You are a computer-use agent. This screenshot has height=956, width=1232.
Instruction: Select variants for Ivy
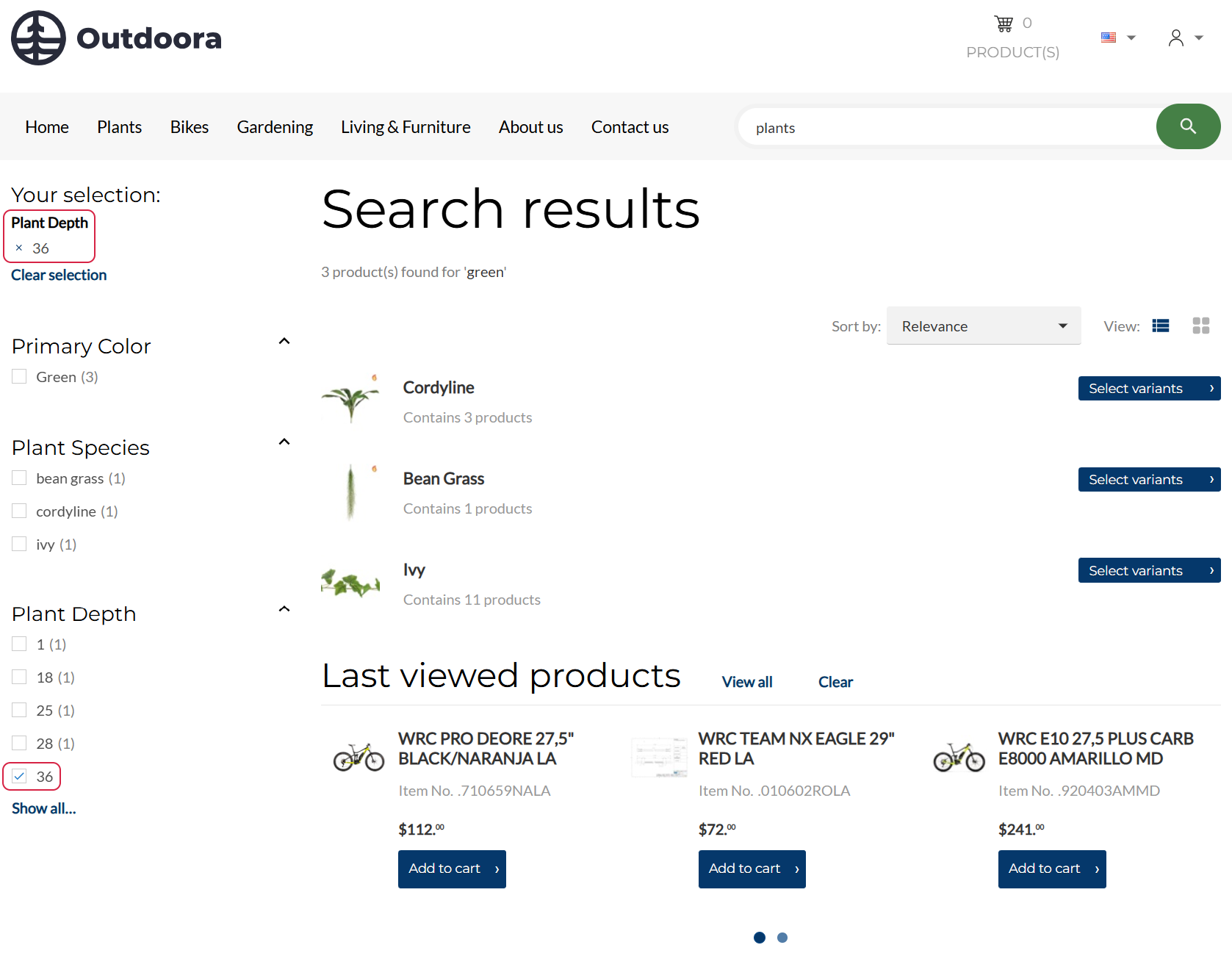(1149, 570)
